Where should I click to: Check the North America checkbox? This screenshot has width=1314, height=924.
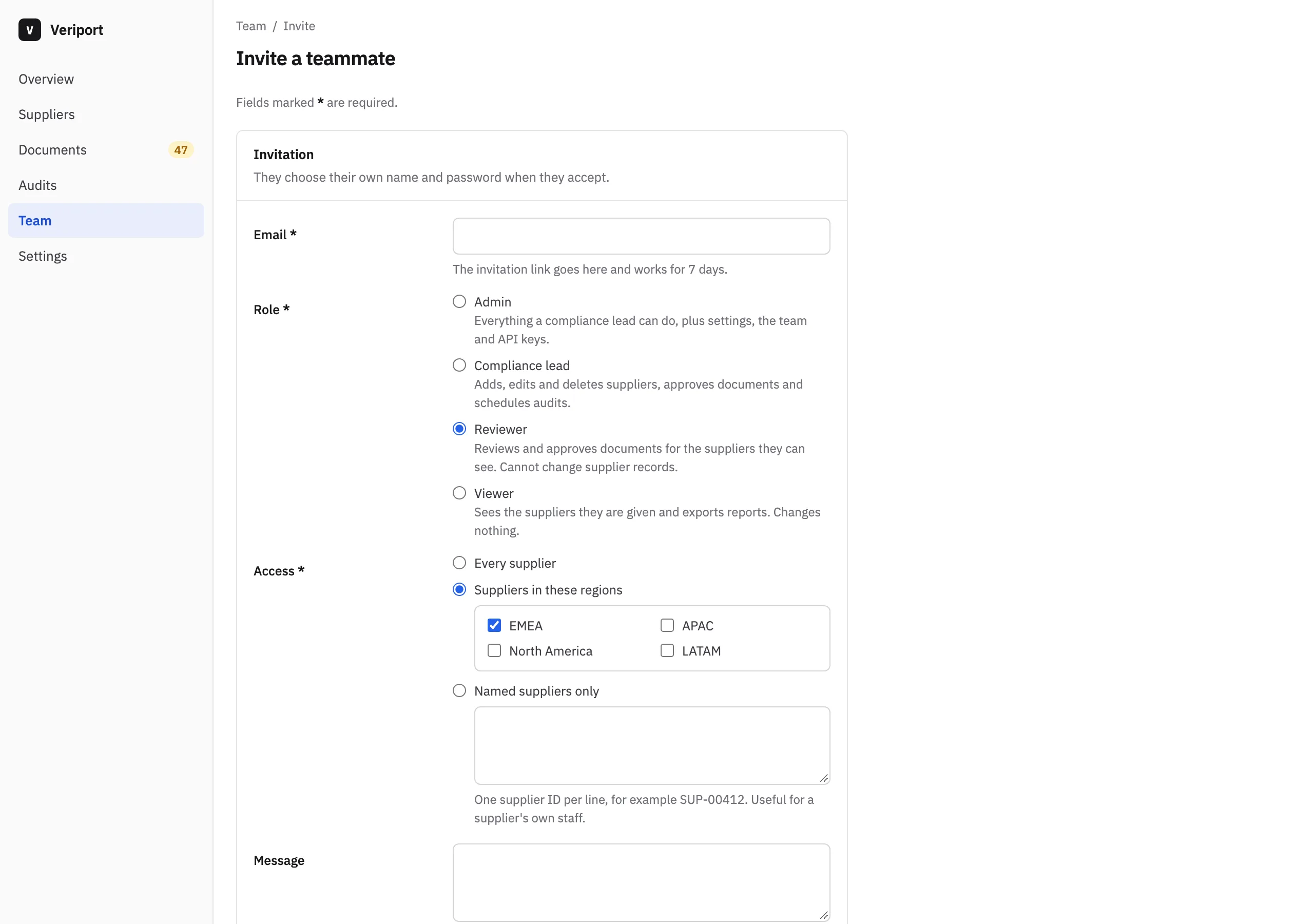coord(494,651)
